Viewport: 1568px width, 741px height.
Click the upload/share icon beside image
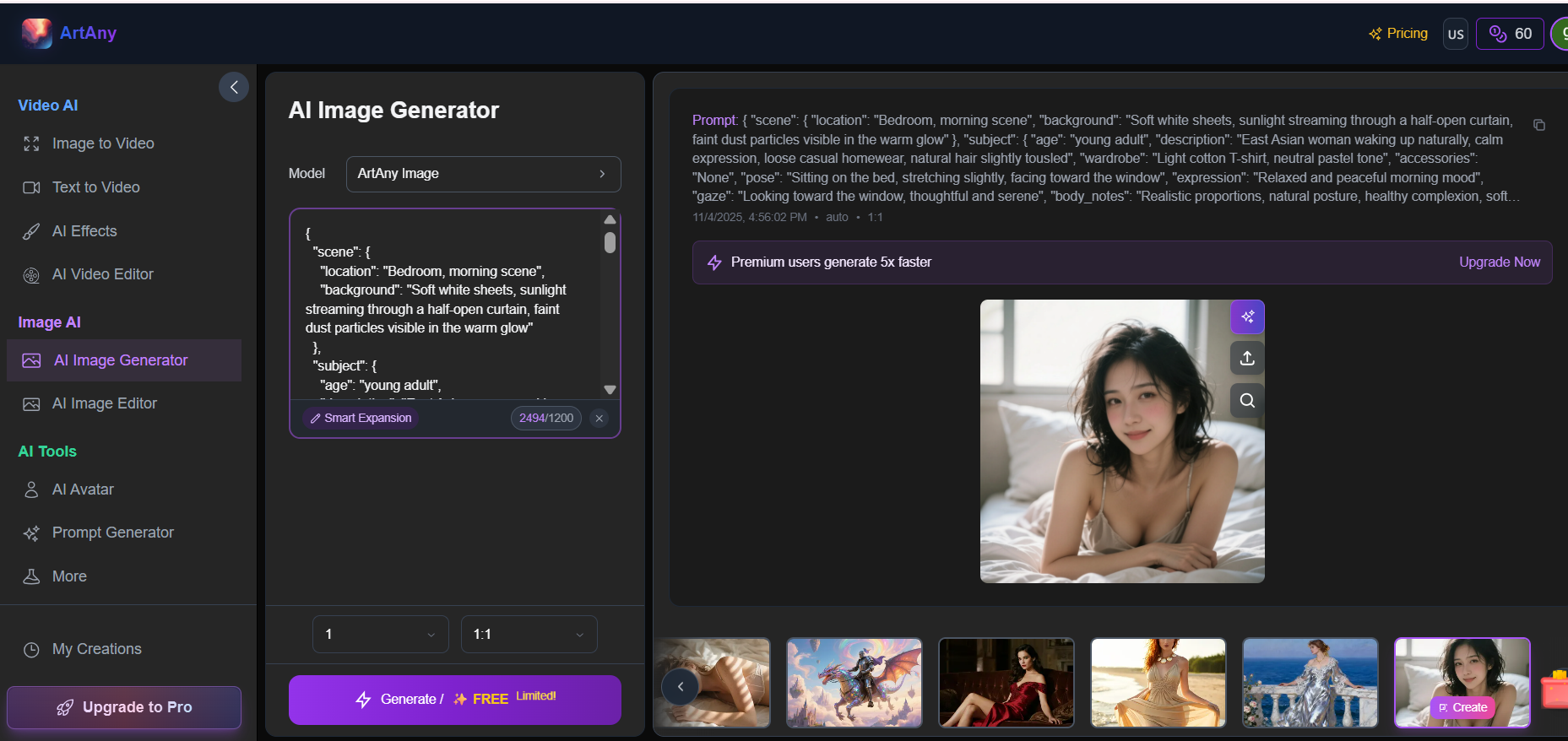point(1247,359)
